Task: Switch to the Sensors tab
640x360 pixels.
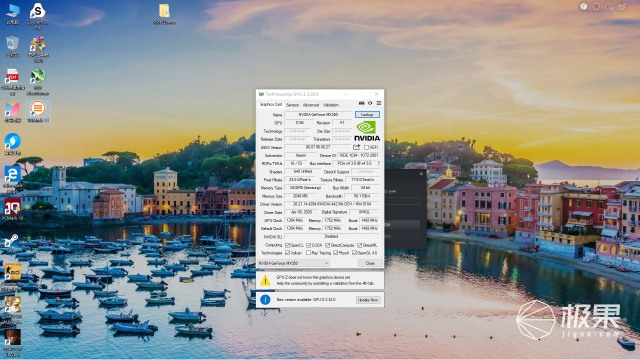Action: pos(293,105)
